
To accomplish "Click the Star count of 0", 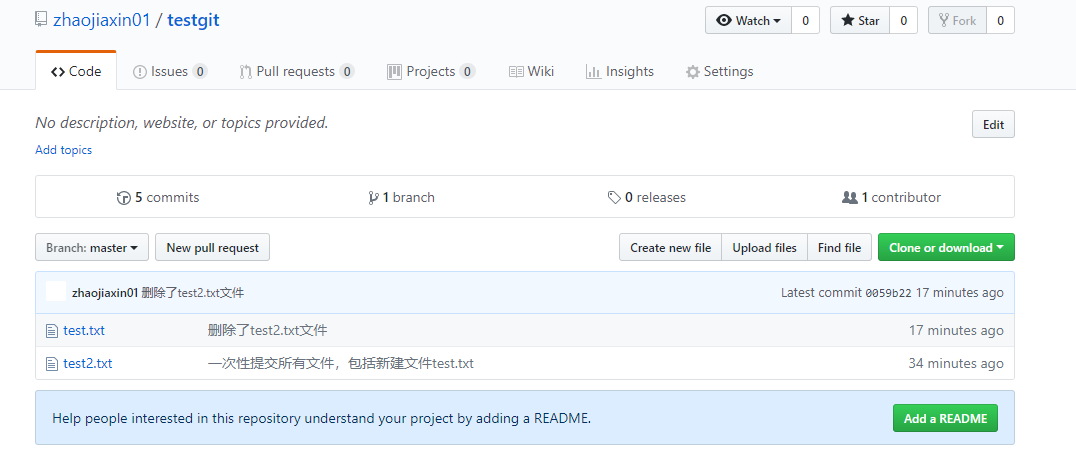I will click(904, 21).
